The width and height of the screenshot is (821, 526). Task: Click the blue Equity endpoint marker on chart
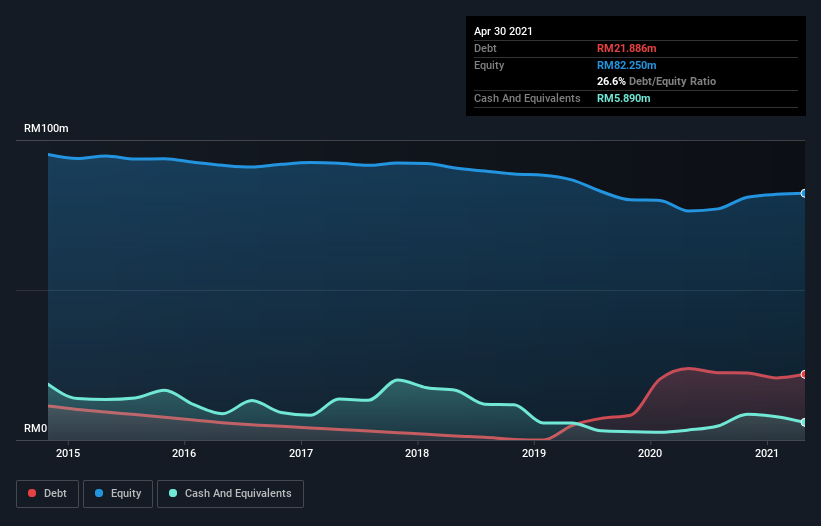click(804, 193)
